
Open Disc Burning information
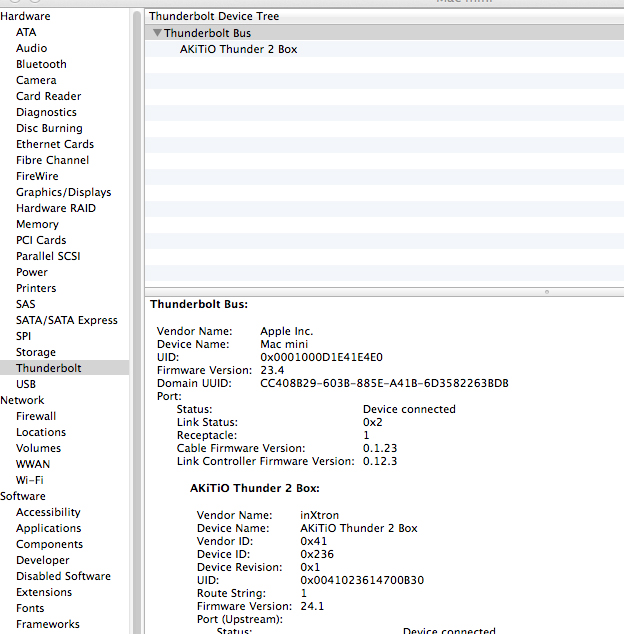[x=49, y=128]
